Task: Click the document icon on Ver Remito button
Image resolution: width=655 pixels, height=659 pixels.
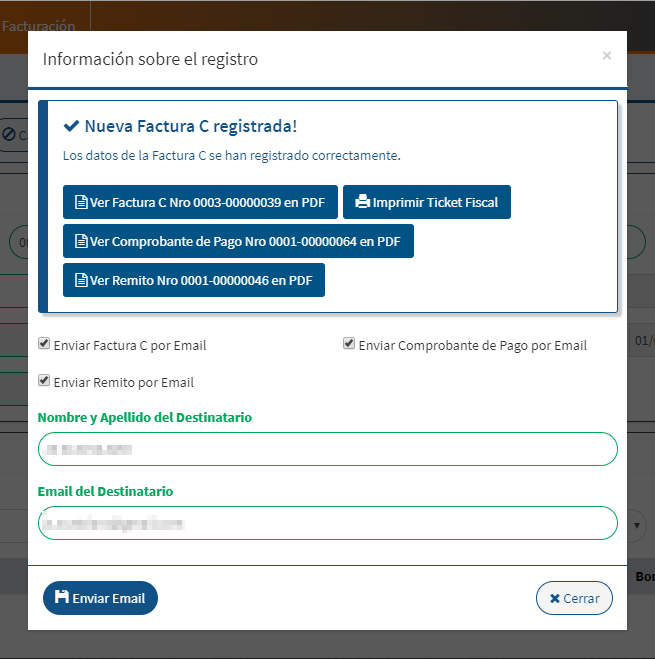Action: click(x=81, y=280)
